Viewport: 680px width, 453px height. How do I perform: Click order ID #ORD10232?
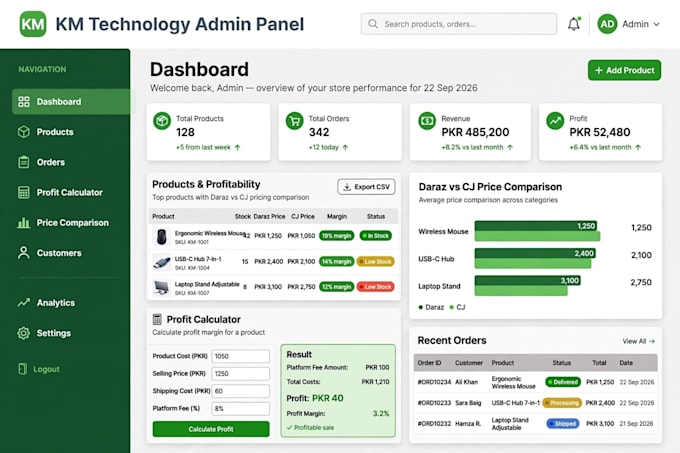pos(434,424)
